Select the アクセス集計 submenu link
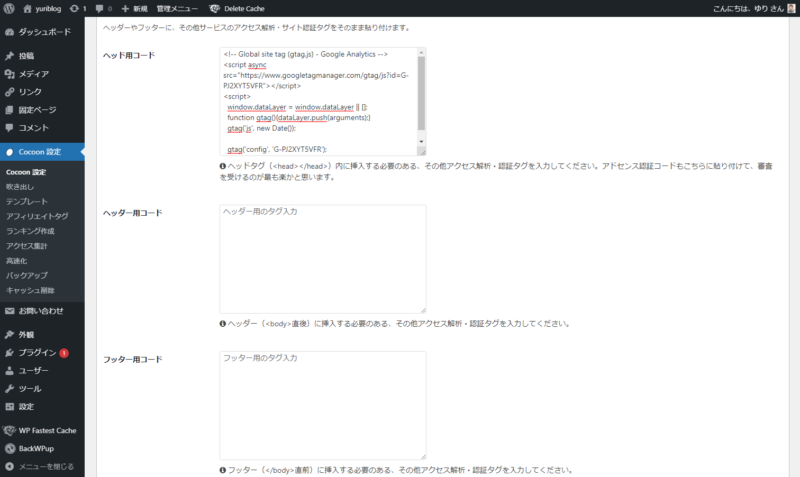800x477 pixels. click(27, 246)
